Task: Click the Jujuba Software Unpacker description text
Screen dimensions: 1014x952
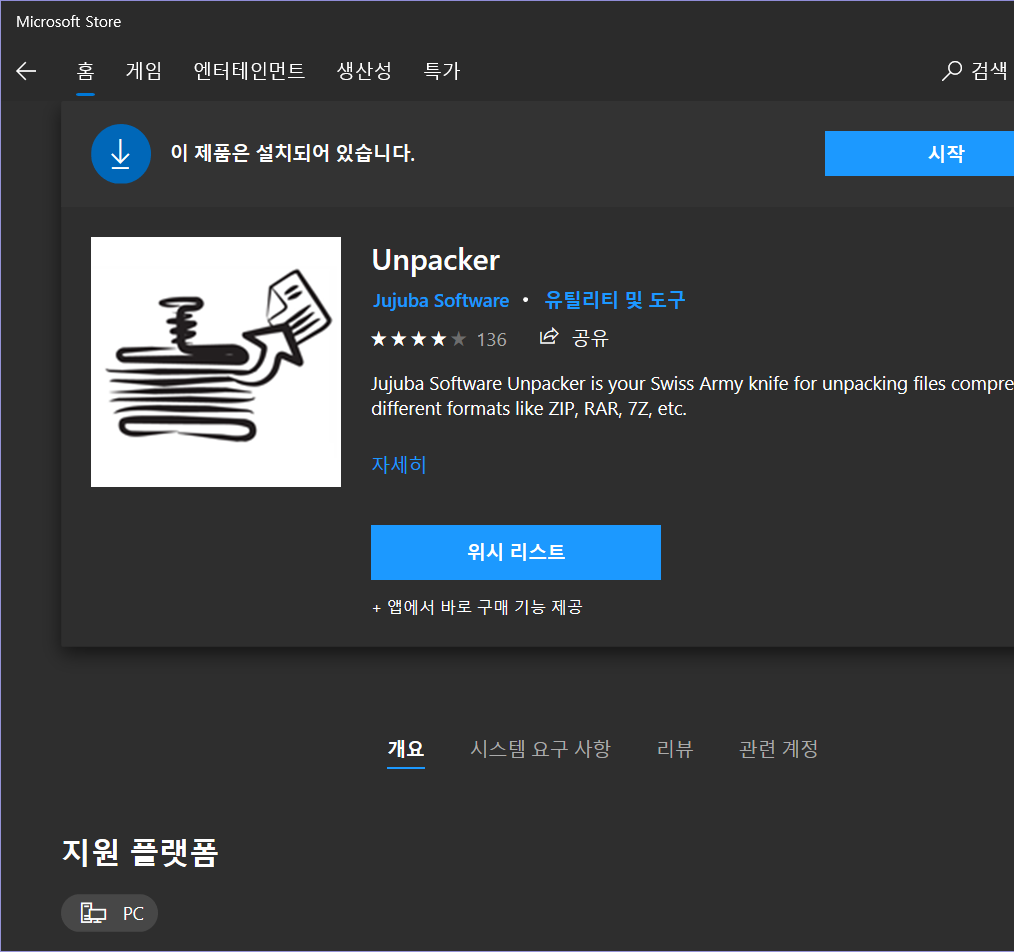Action: (693, 396)
